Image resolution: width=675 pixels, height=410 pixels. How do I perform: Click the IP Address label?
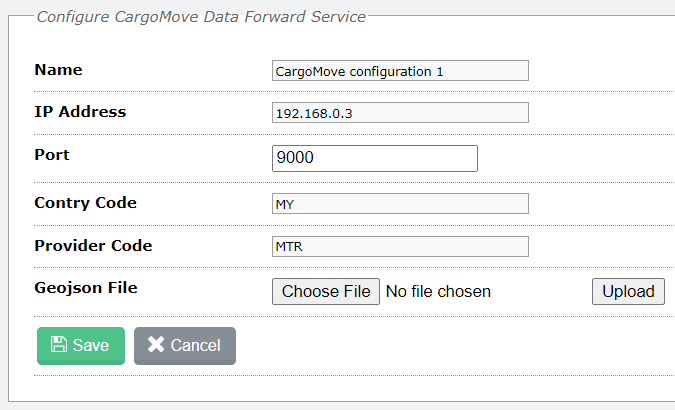click(x=81, y=112)
